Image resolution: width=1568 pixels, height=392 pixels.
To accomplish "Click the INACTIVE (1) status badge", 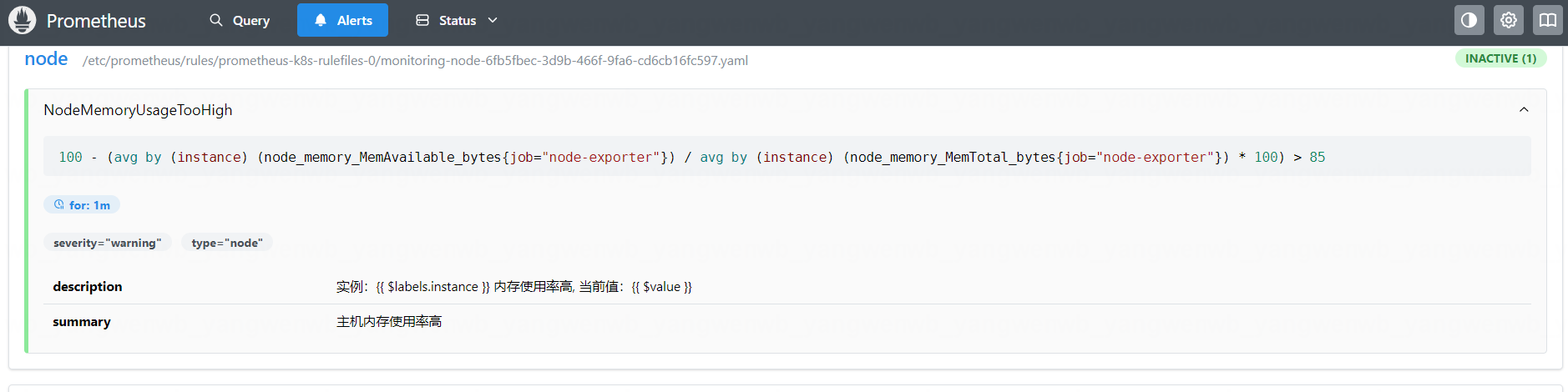I will click(1500, 58).
